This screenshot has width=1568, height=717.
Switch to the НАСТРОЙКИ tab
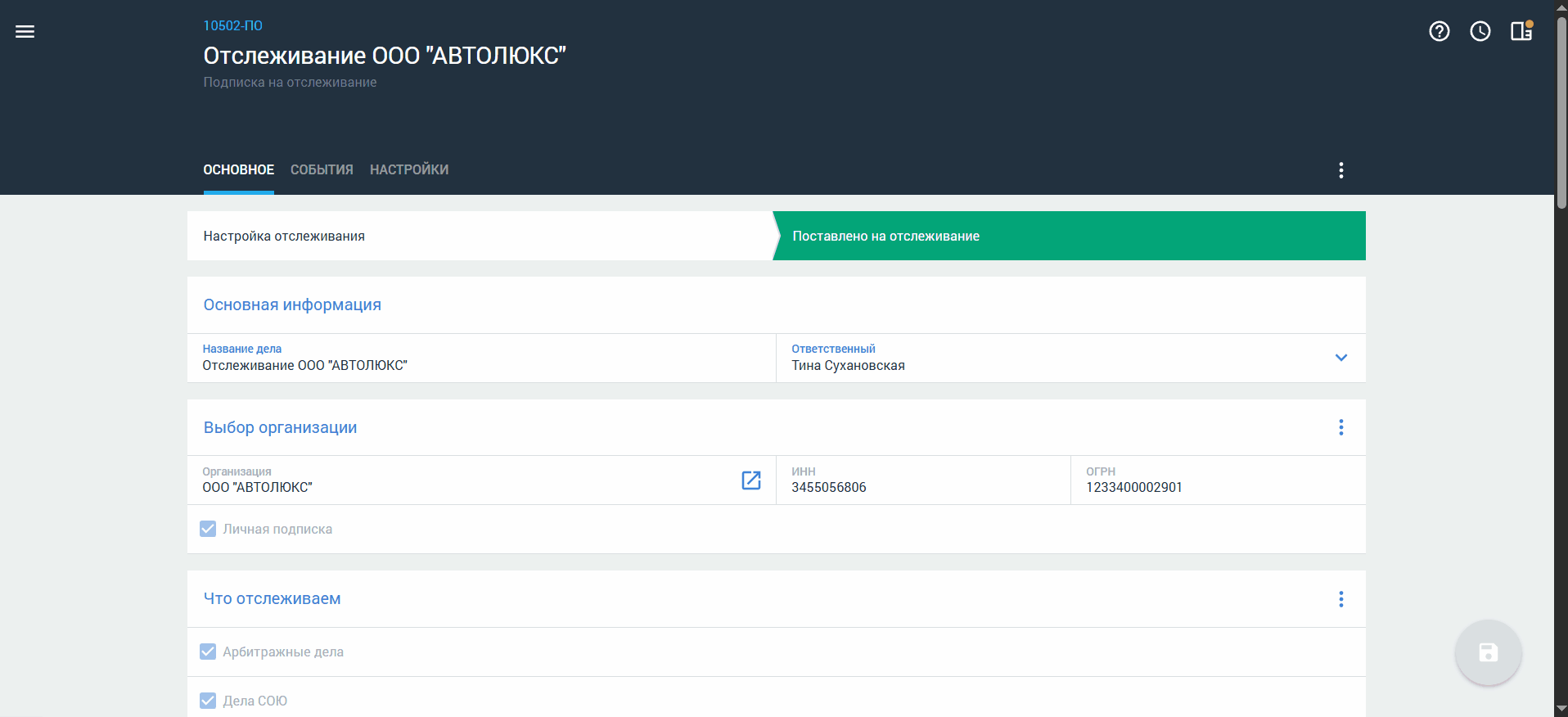click(x=409, y=170)
